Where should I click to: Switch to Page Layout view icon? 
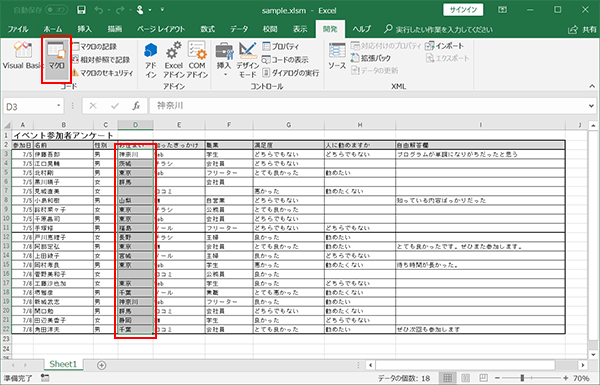pyautogui.click(x=466, y=378)
